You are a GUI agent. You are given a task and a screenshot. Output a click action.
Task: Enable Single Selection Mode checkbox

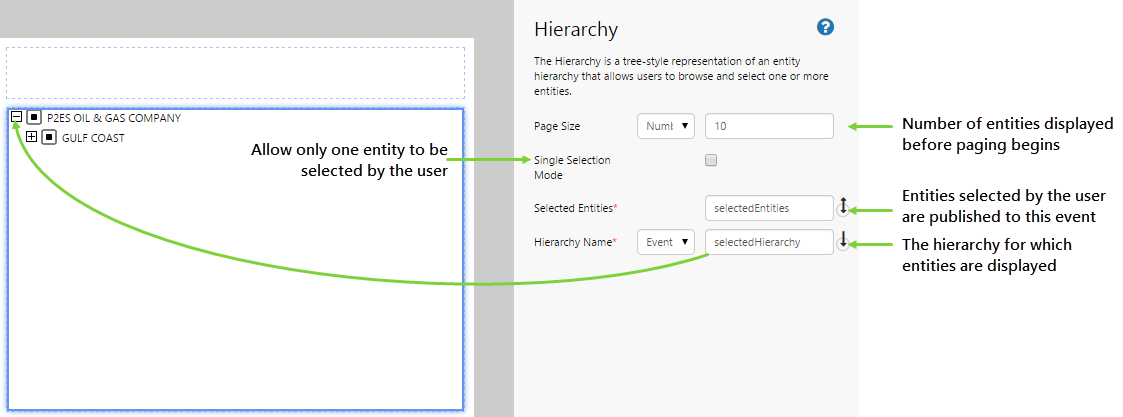tap(711, 160)
